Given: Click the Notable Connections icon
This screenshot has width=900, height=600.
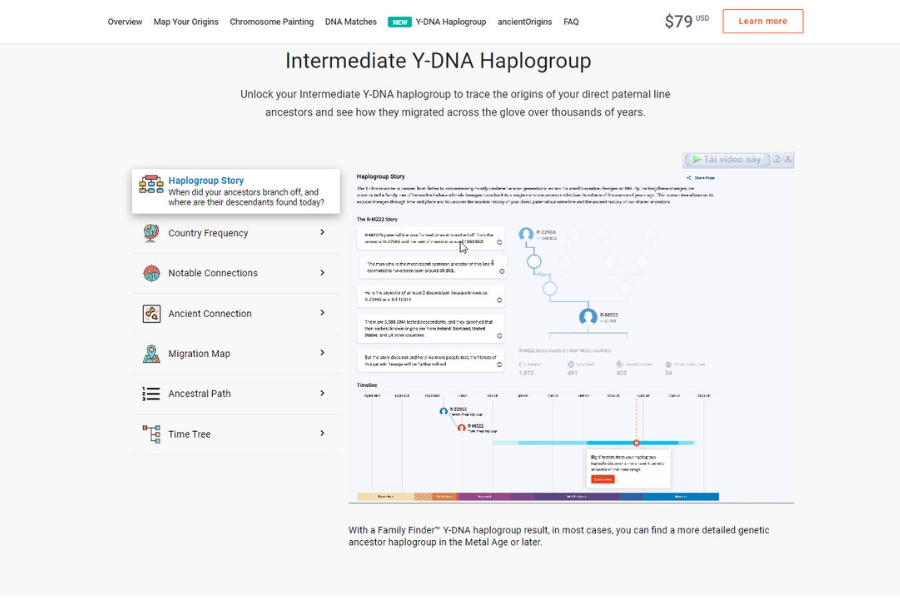Looking at the screenshot, I should (151, 273).
